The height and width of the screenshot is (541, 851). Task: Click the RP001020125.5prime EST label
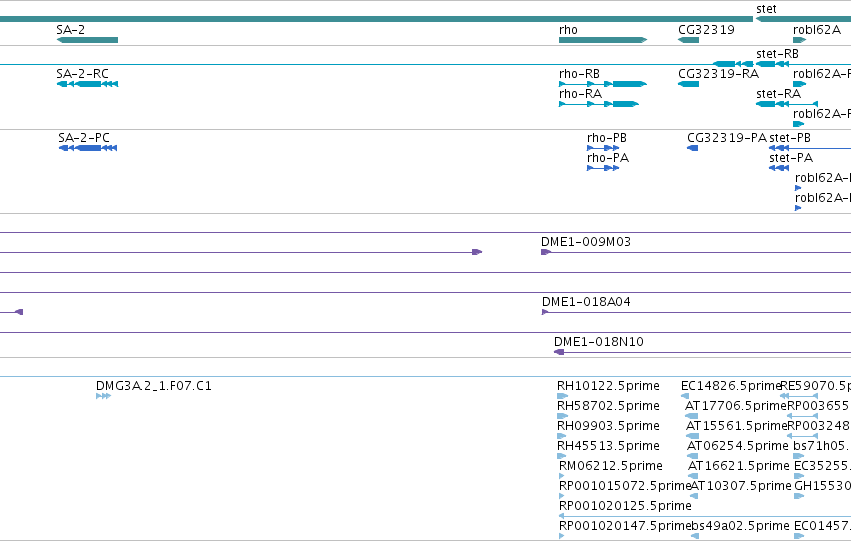tap(625, 506)
